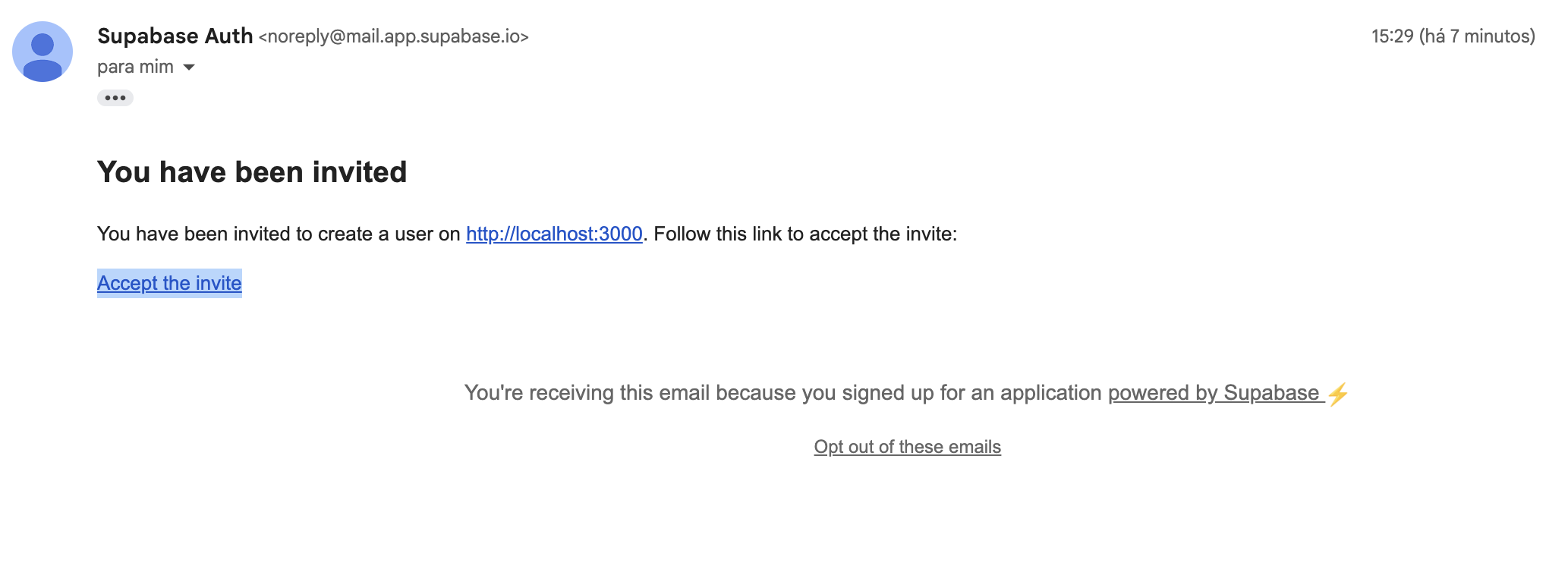Image resolution: width=1568 pixels, height=569 pixels.
Task: Click the word invite in Accept the invite
Action: (x=219, y=283)
